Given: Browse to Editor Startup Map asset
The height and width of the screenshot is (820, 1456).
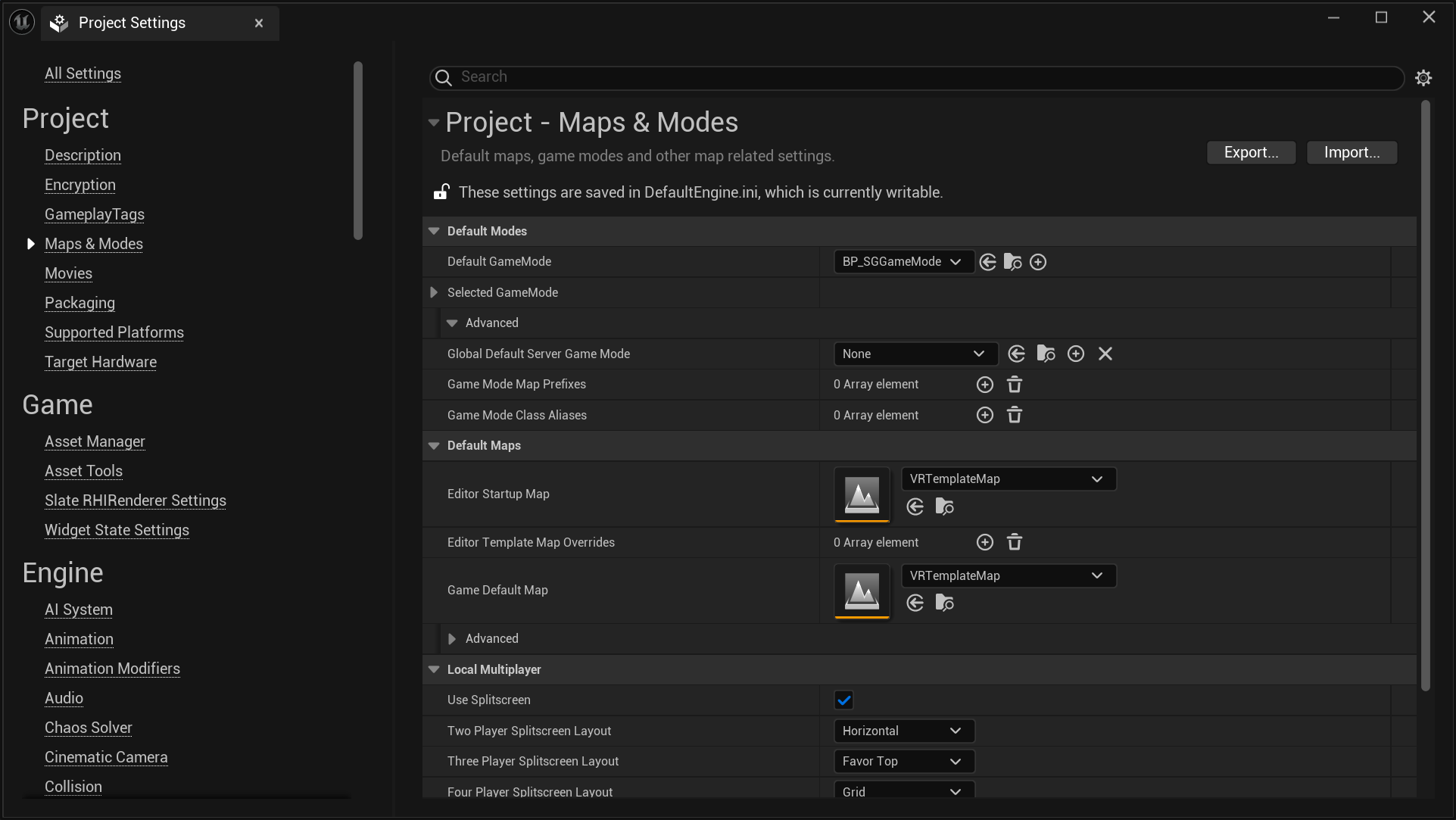Looking at the screenshot, I should [944, 507].
